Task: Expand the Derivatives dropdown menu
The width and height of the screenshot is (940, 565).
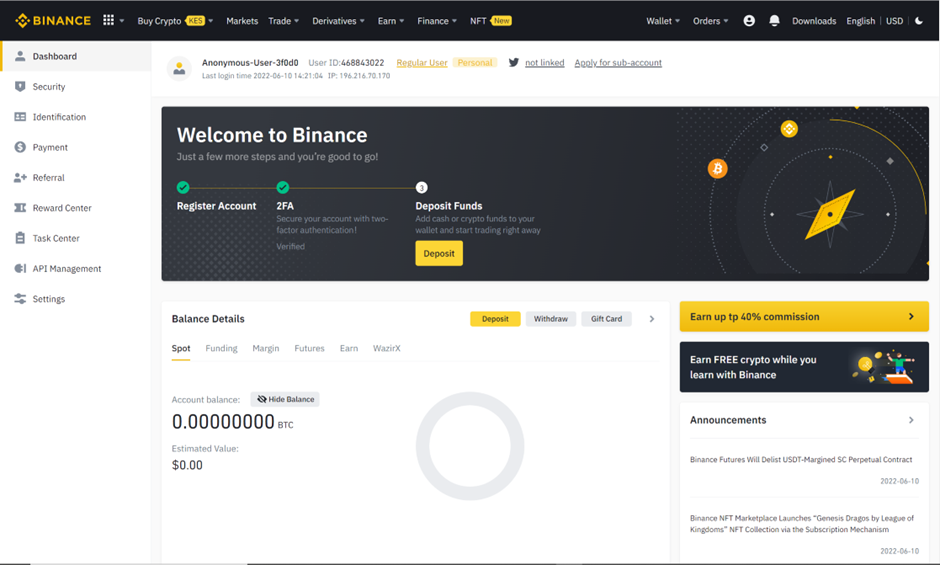Action: (338, 21)
